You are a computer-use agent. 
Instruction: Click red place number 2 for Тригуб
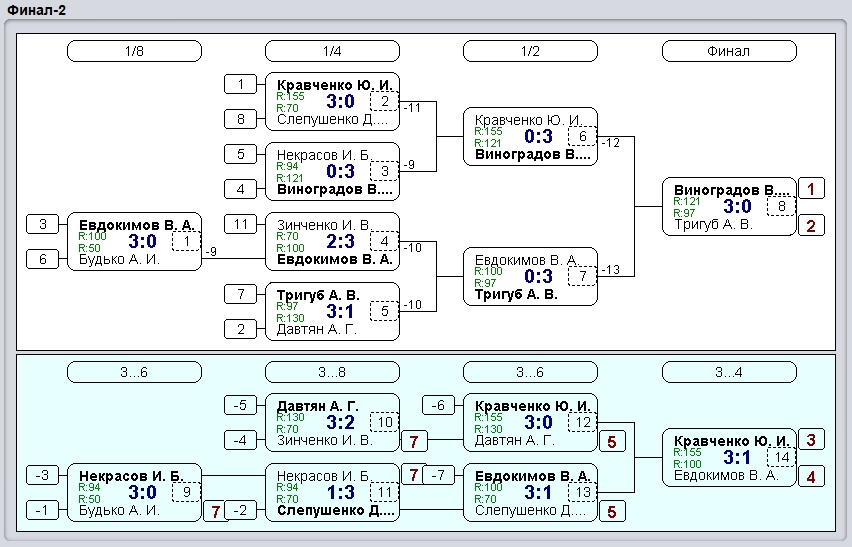tap(811, 225)
